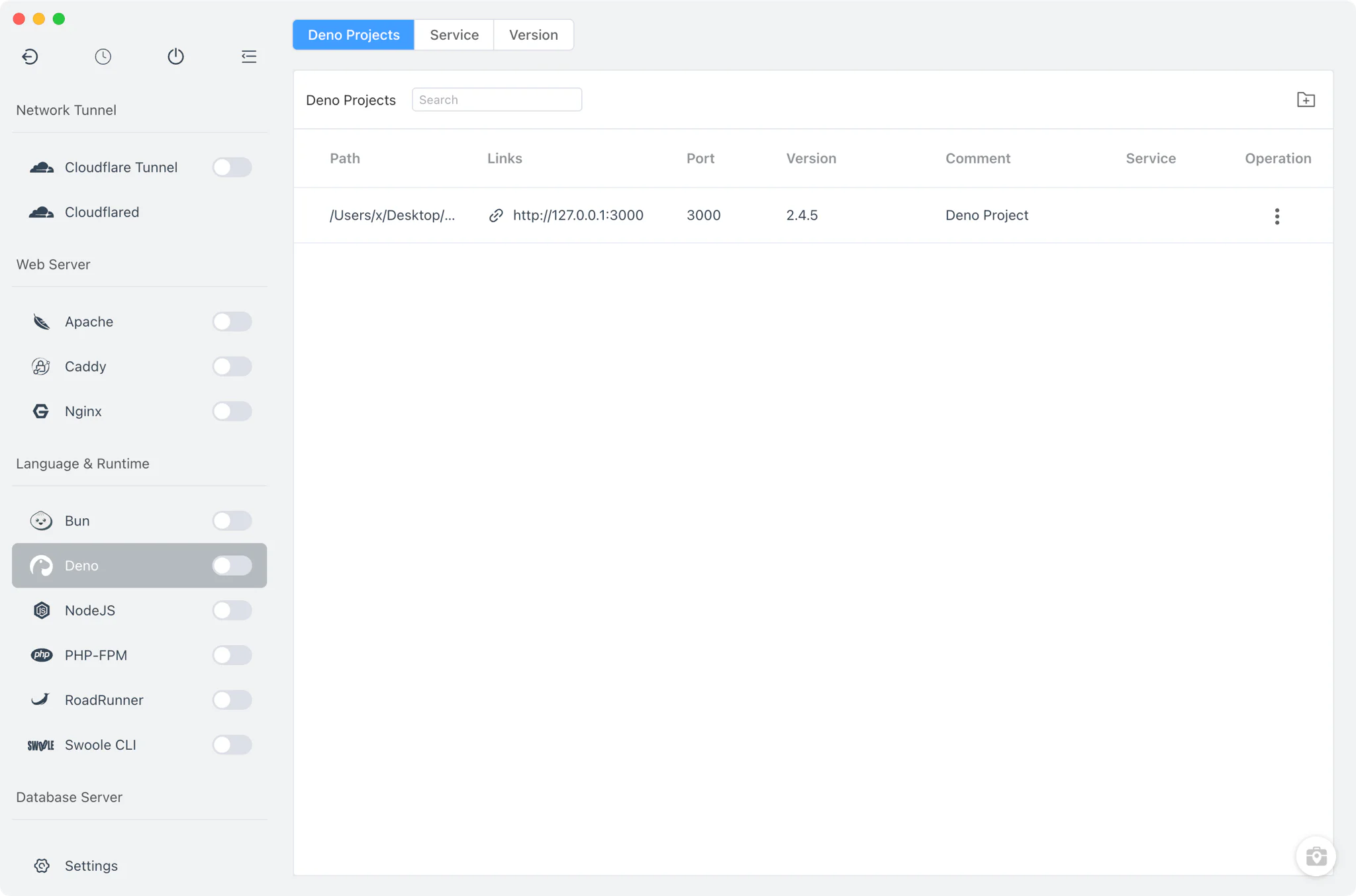Screen dimensions: 1356x896
Task: Select Cloudflare Tunnel in the sidebar
Action: (x=121, y=167)
